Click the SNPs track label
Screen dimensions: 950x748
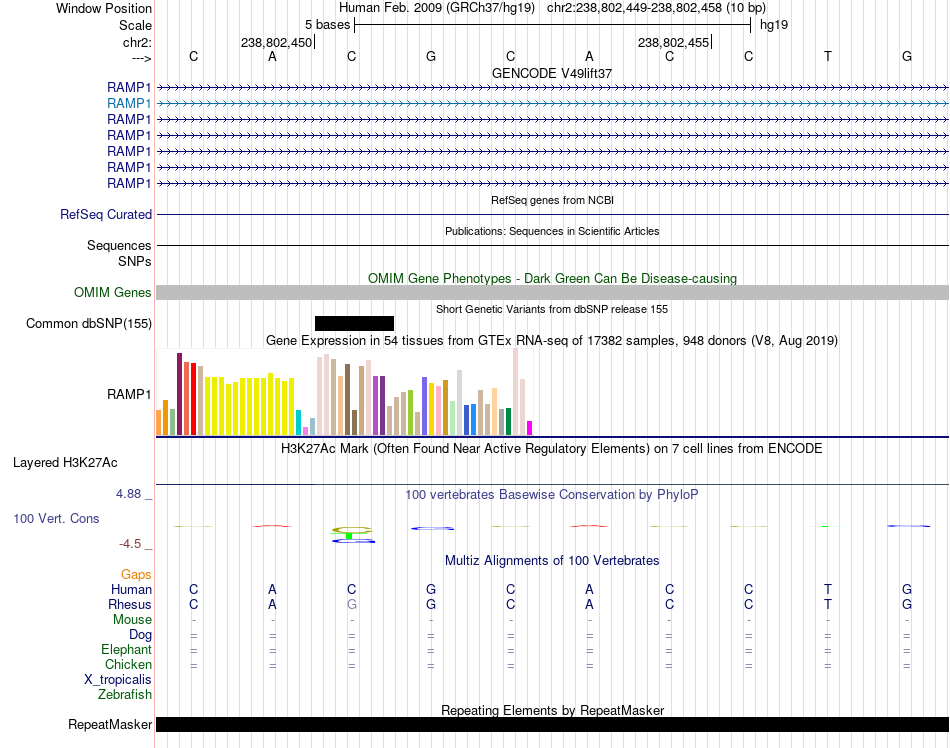tap(135, 261)
